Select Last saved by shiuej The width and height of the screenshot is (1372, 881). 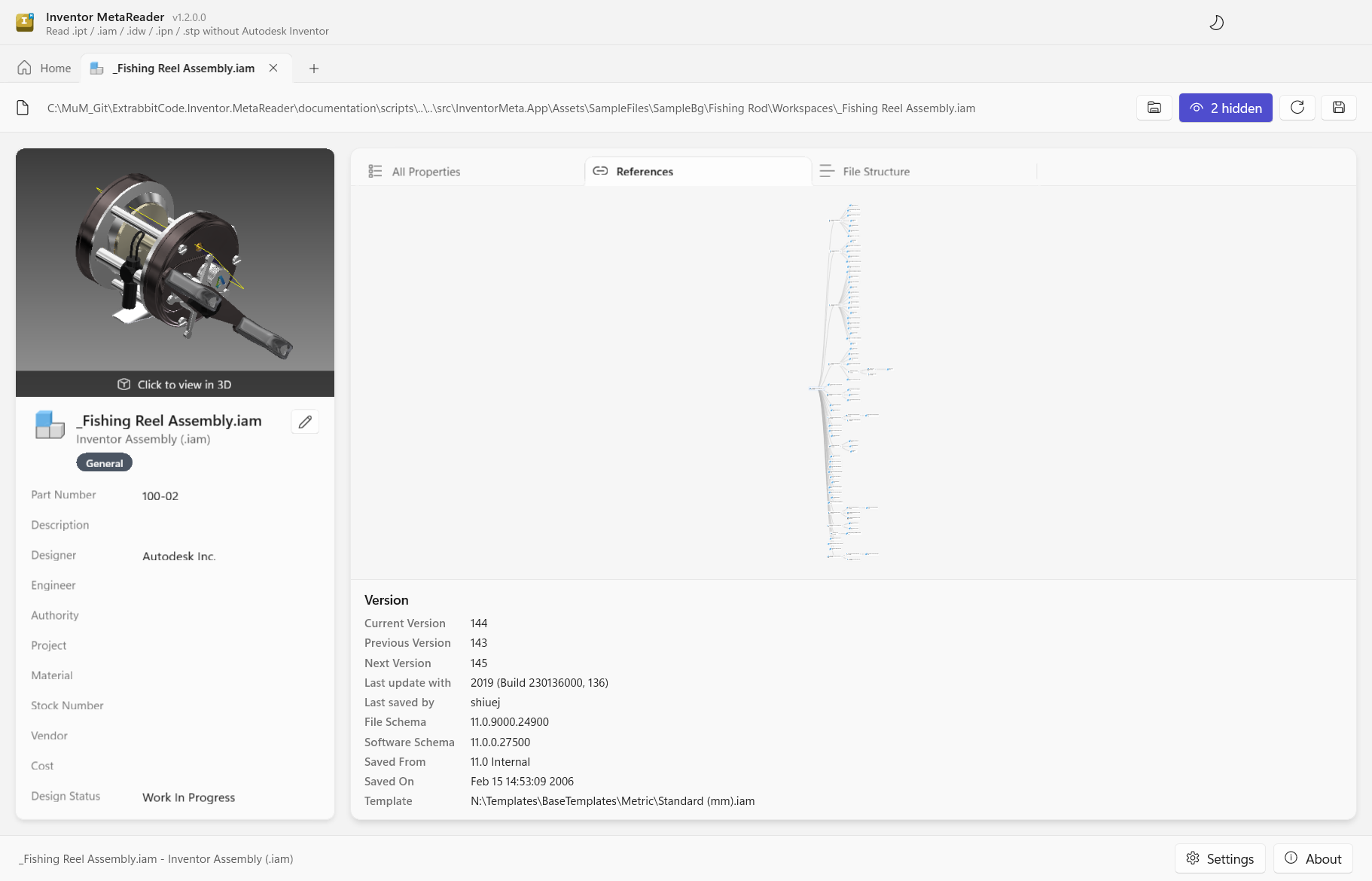click(485, 703)
